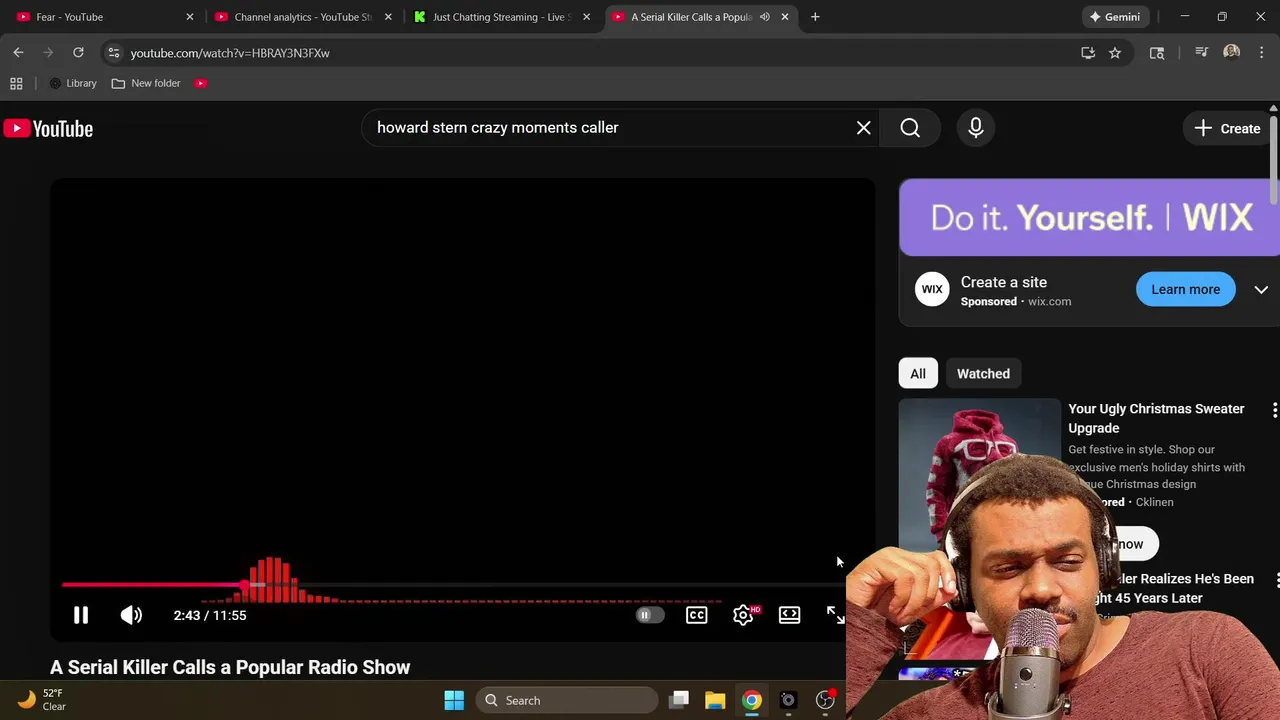The height and width of the screenshot is (720, 1280).
Task: Open video settings gear icon
Action: 743,615
